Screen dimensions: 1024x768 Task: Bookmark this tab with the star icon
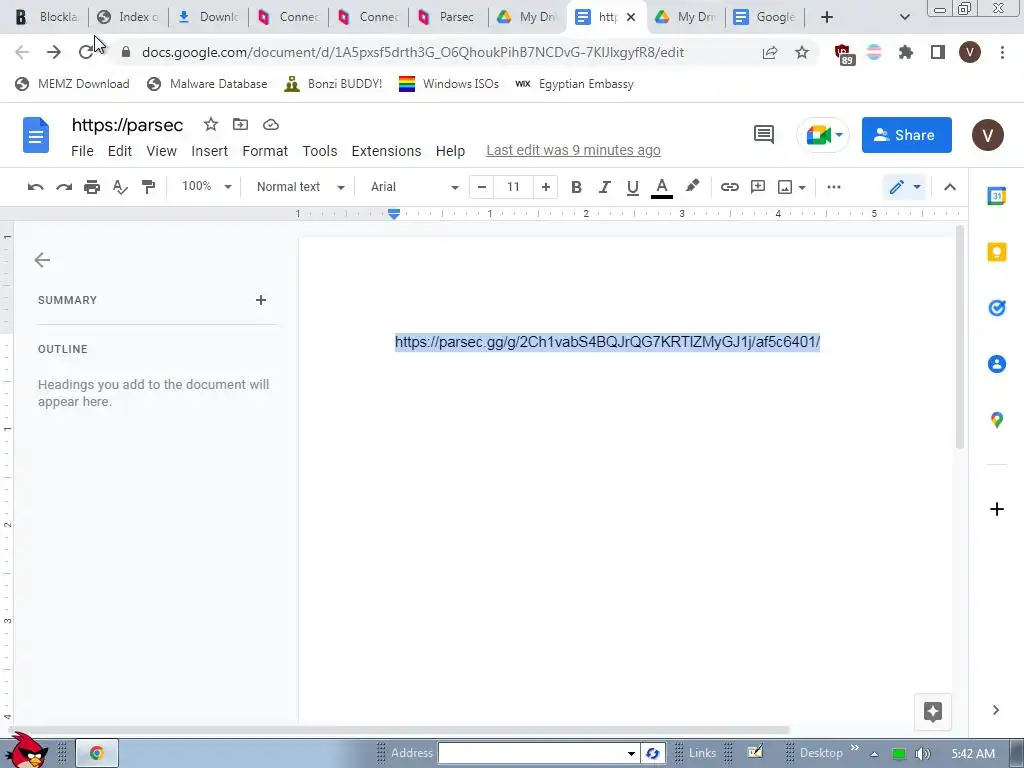[801, 52]
